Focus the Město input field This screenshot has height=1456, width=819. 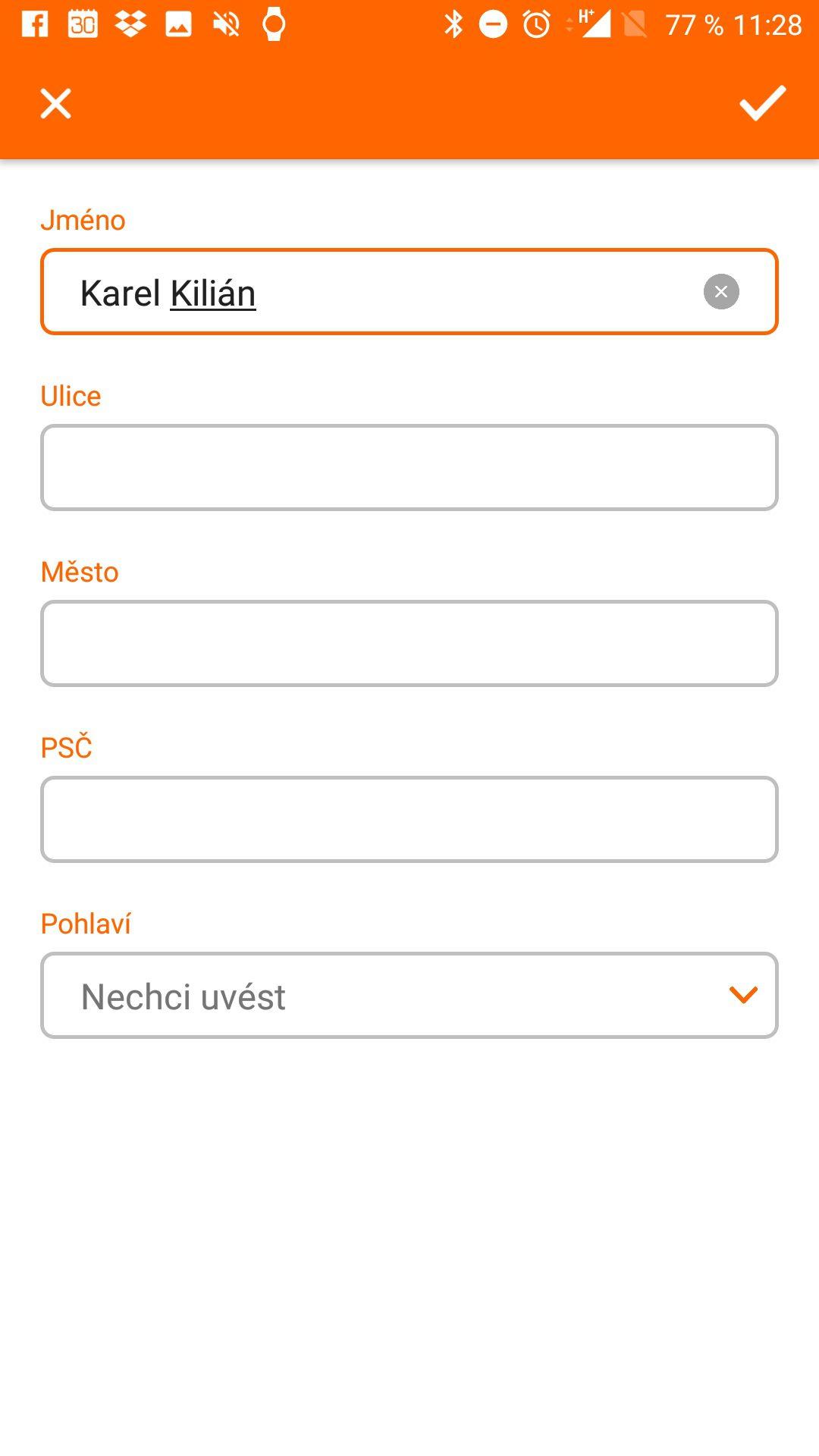409,643
